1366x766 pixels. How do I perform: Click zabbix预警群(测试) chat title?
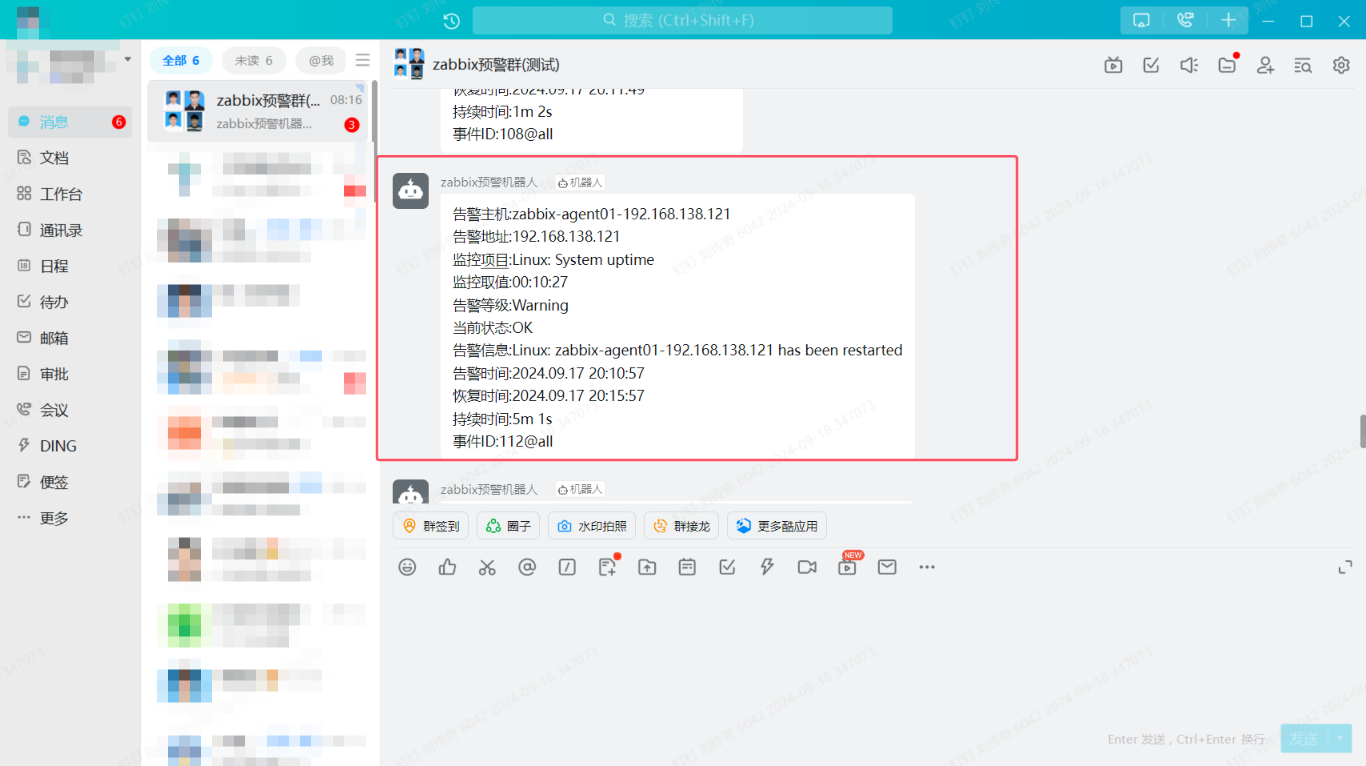tap(496, 65)
